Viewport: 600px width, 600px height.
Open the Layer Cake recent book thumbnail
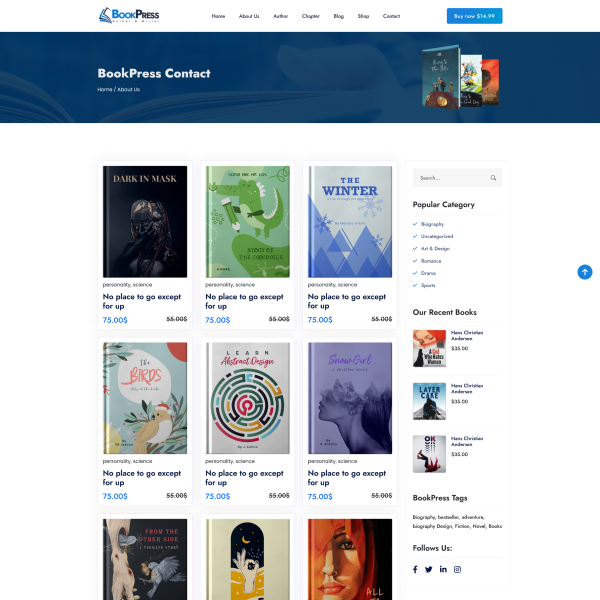coord(429,401)
